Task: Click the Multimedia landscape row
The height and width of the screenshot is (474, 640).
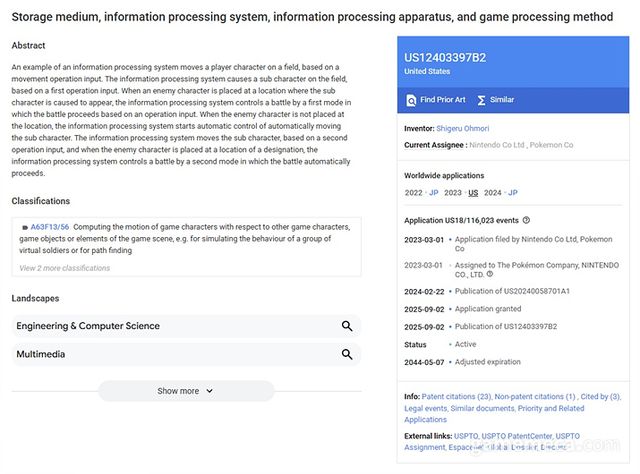Action: (x=186, y=354)
